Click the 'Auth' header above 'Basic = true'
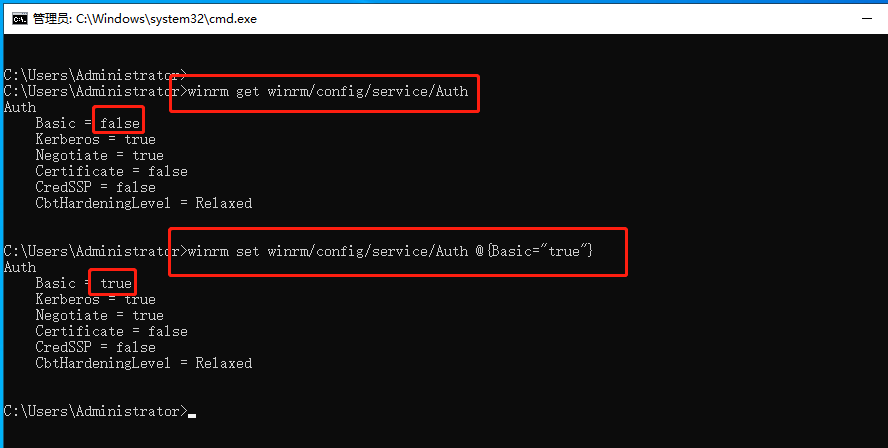Viewport: 888px width, 448px height. (19, 267)
